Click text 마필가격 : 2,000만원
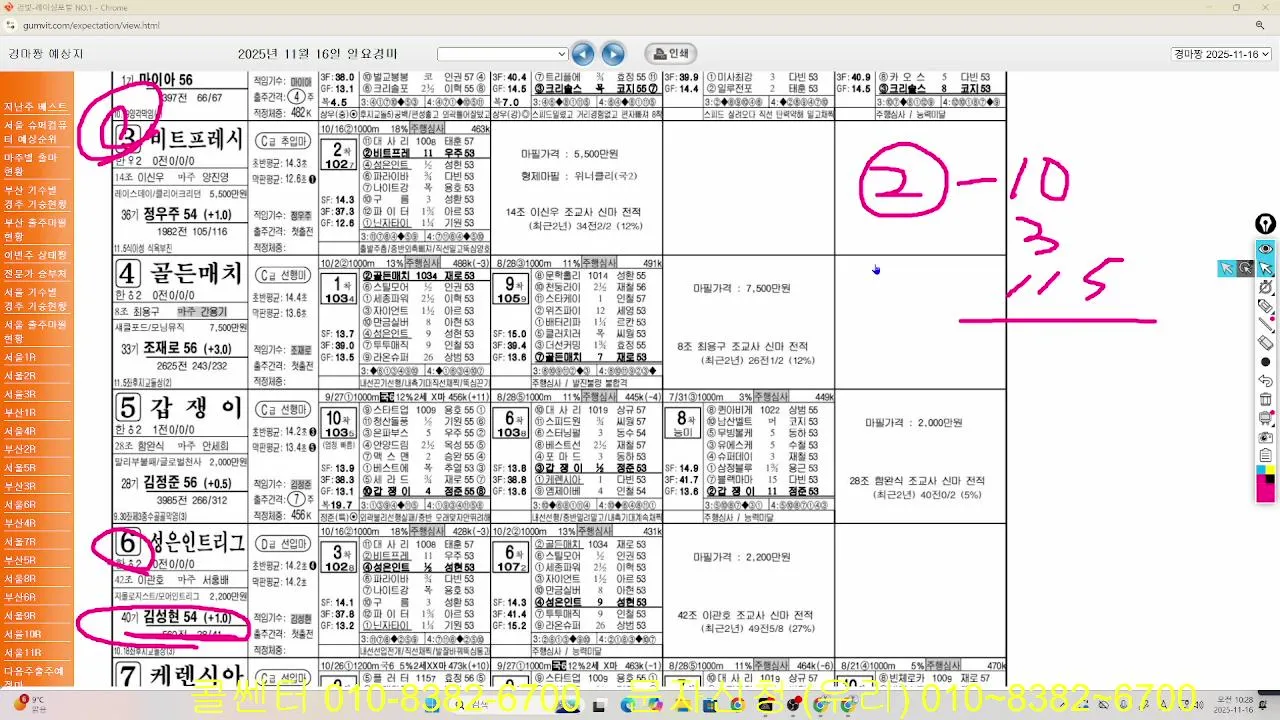The width and height of the screenshot is (1280, 720). pyautogui.click(x=914, y=423)
